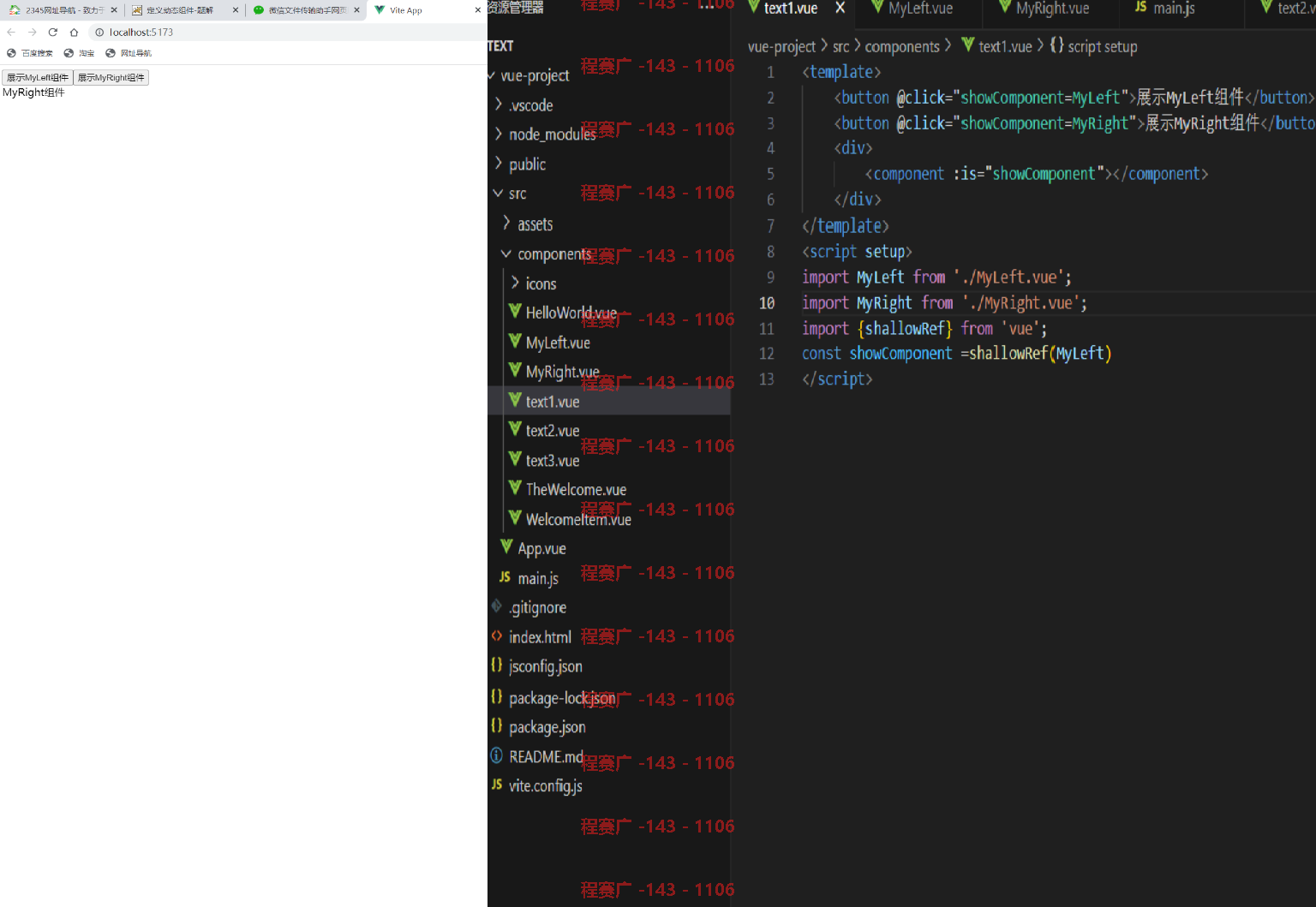Click the browser forward arrow
Image resolution: width=1316 pixels, height=907 pixels.
coord(32,32)
